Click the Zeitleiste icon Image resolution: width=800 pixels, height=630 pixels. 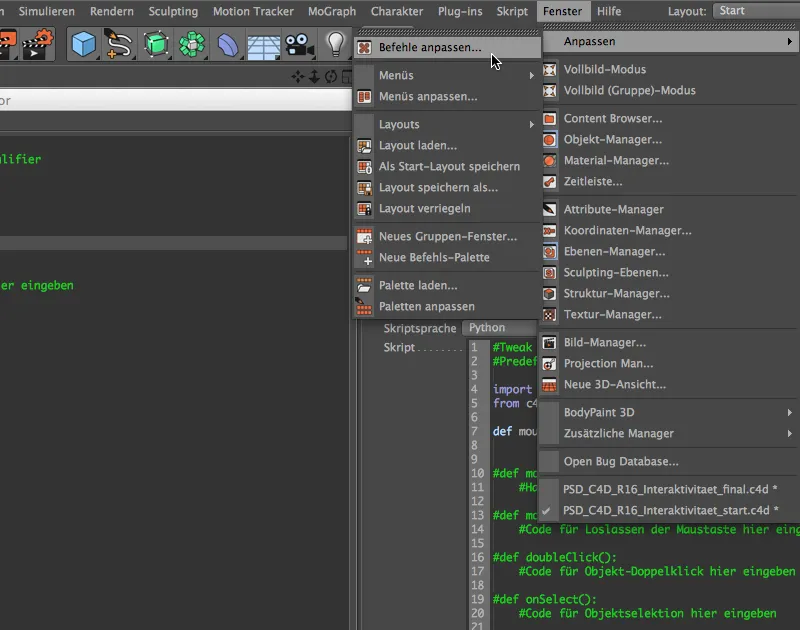(549, 181)
